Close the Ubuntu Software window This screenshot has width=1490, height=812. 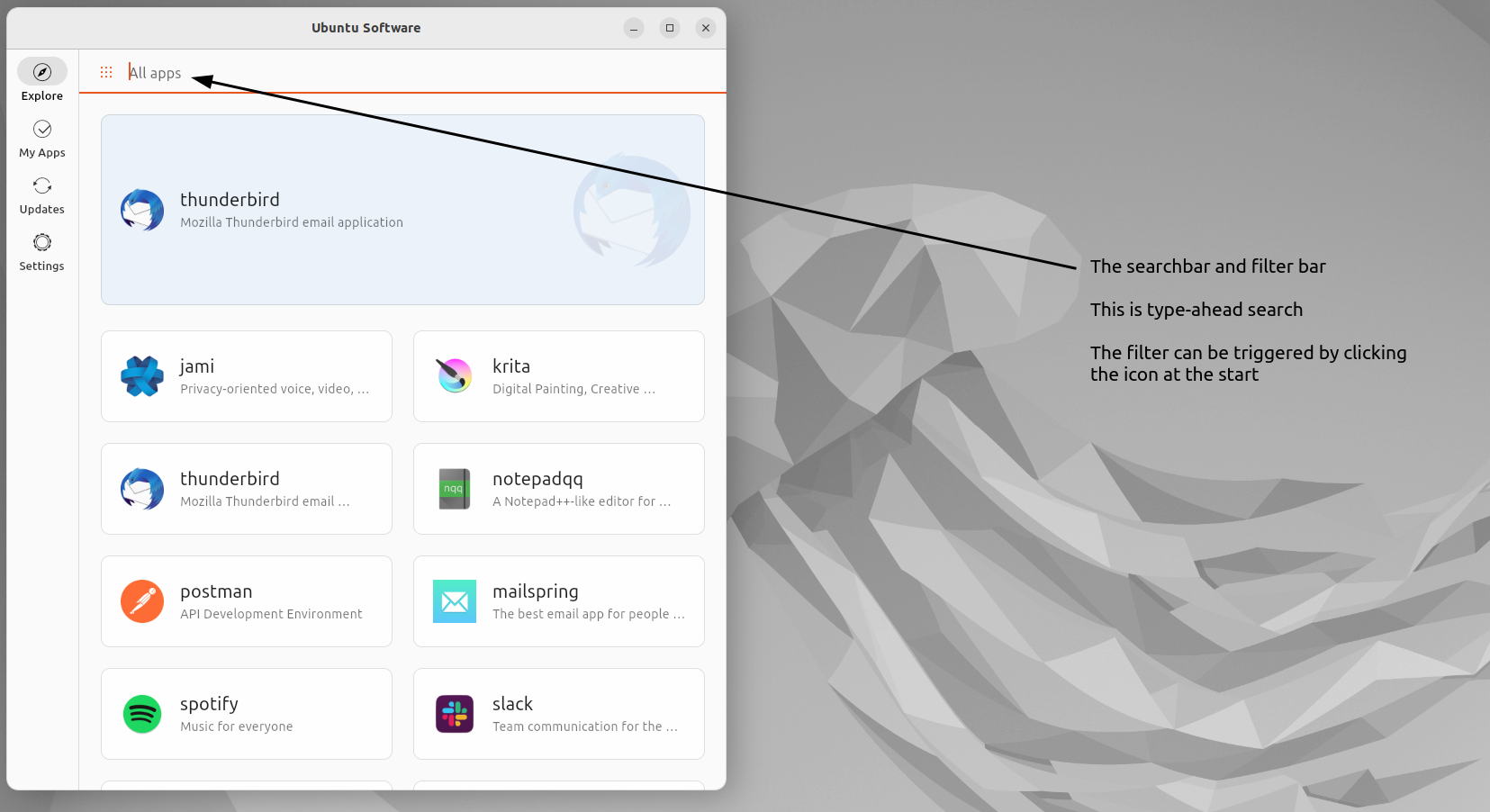706,28
